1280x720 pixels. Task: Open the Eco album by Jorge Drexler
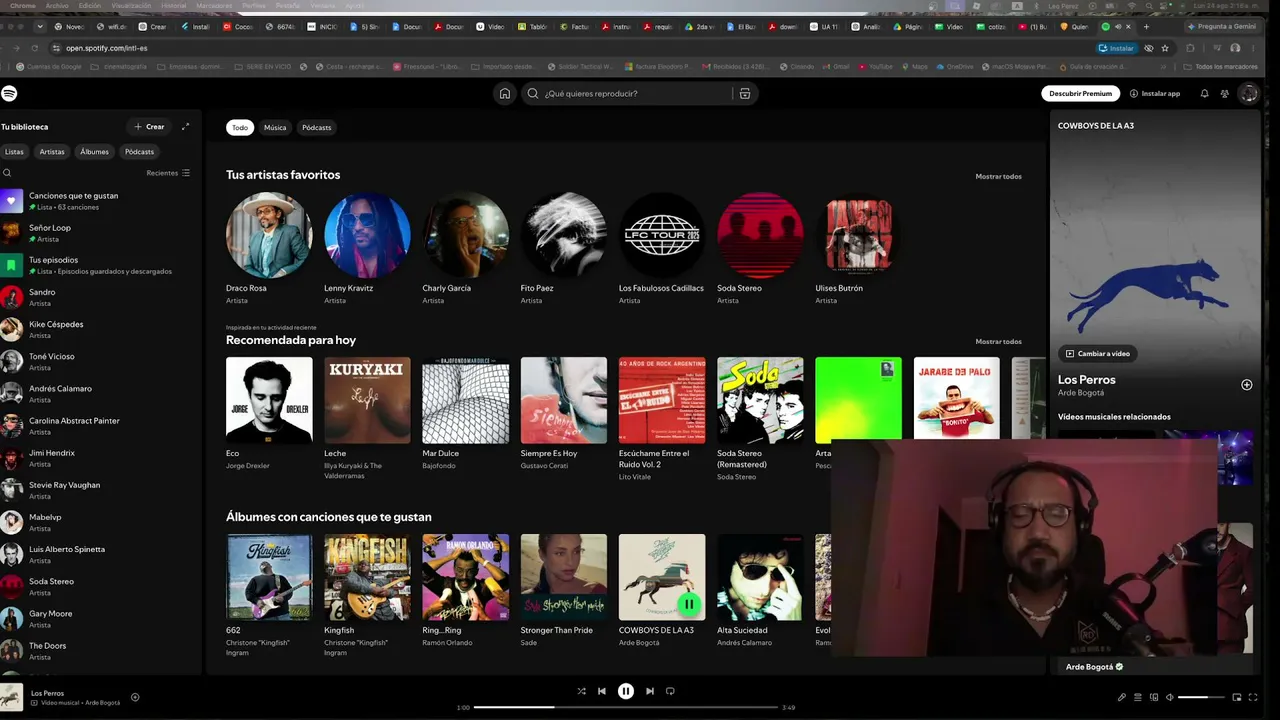point(269,400)
